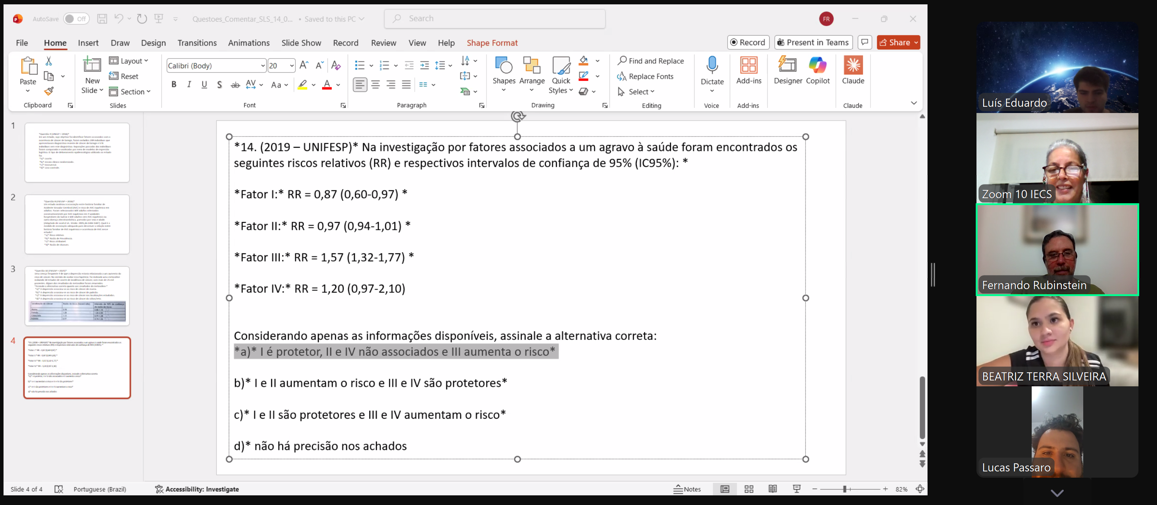The width and height of the screenshot is (1157, 505).
Task: Click the Redo arrow icon
Action: tap(143, 18)
